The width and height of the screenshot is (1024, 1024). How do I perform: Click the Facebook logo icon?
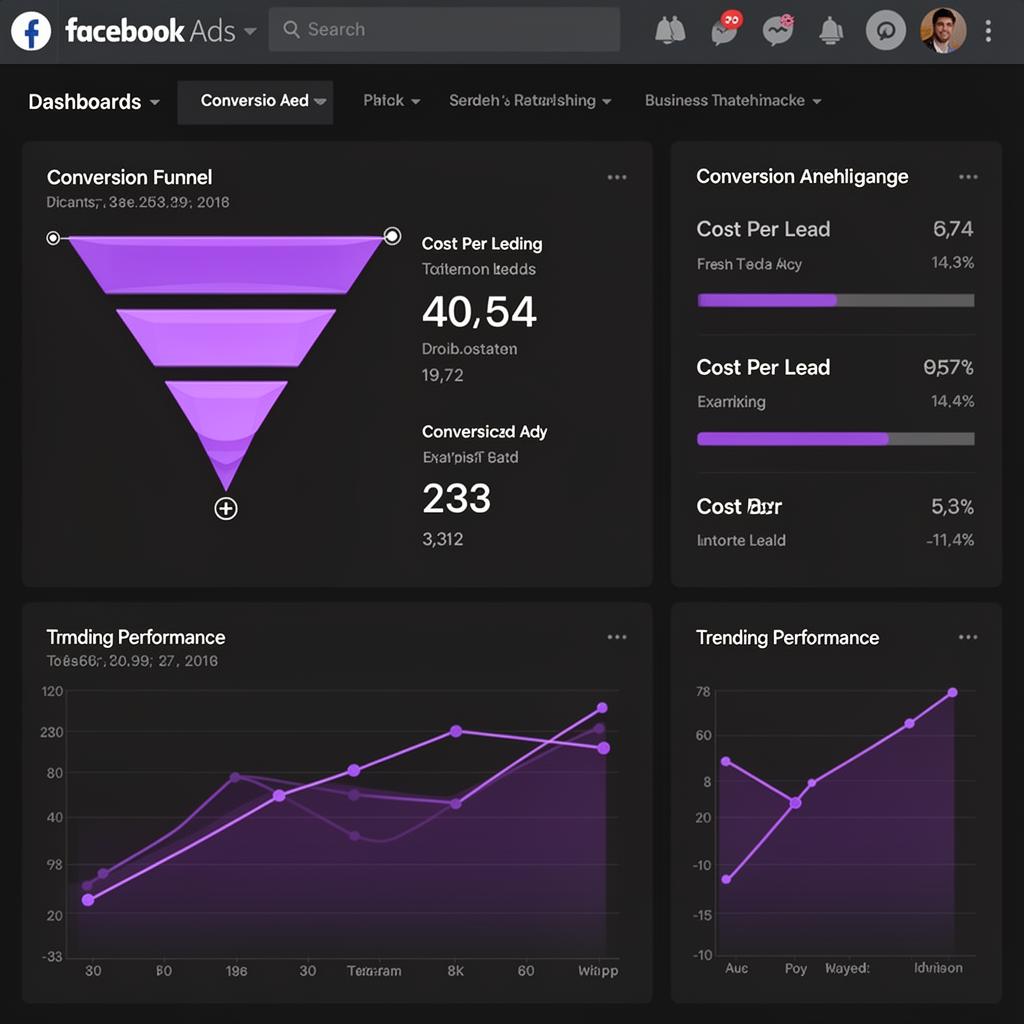pyautogui.click(x=31, y=31)
